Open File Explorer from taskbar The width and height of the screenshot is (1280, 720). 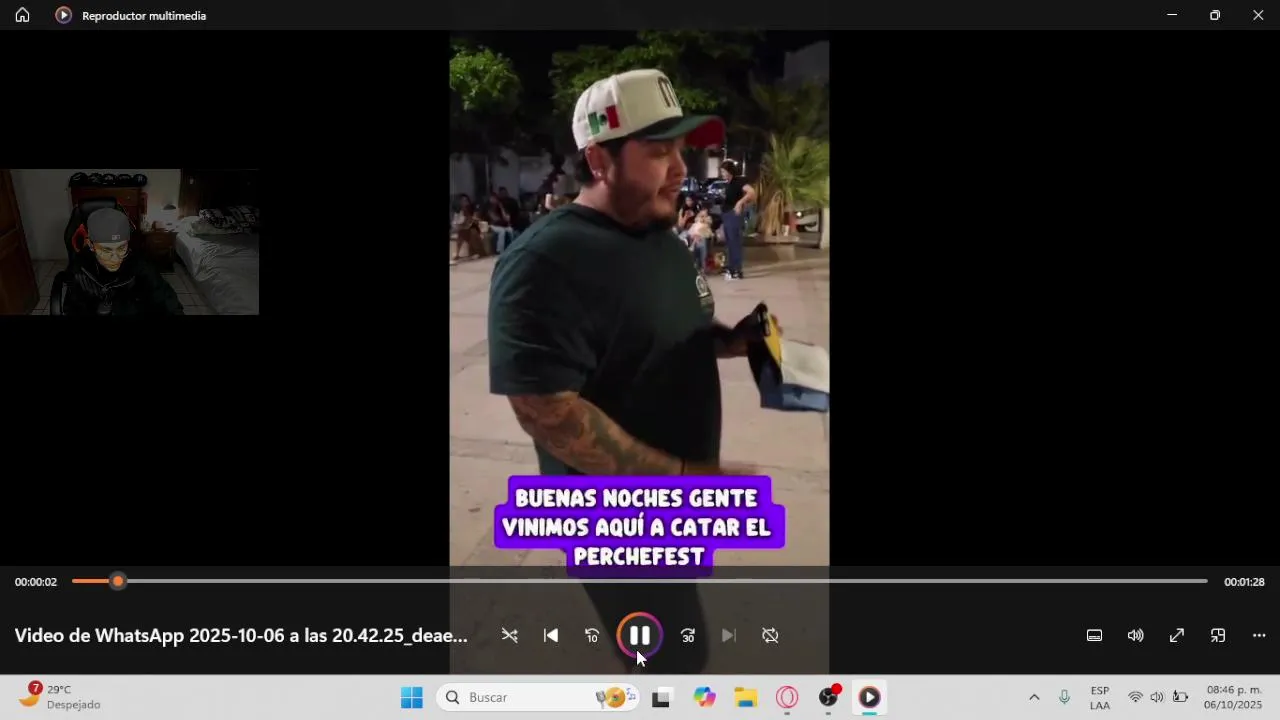tap(746, 697)
